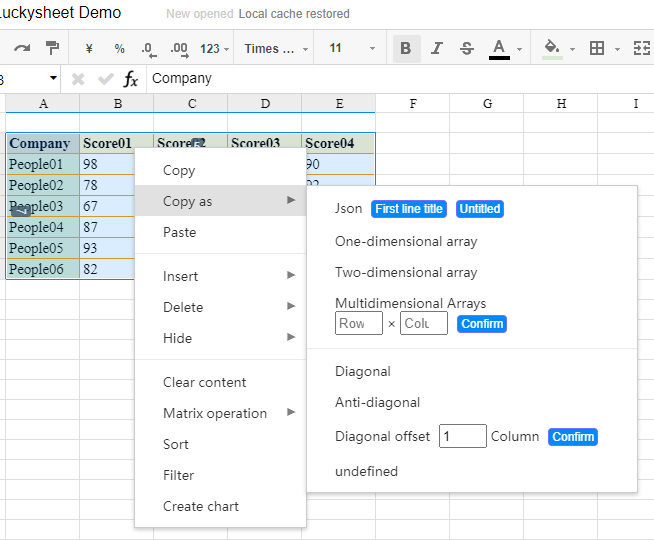
Task: Toggle strikethrough formatting
Action: (467, 48)
